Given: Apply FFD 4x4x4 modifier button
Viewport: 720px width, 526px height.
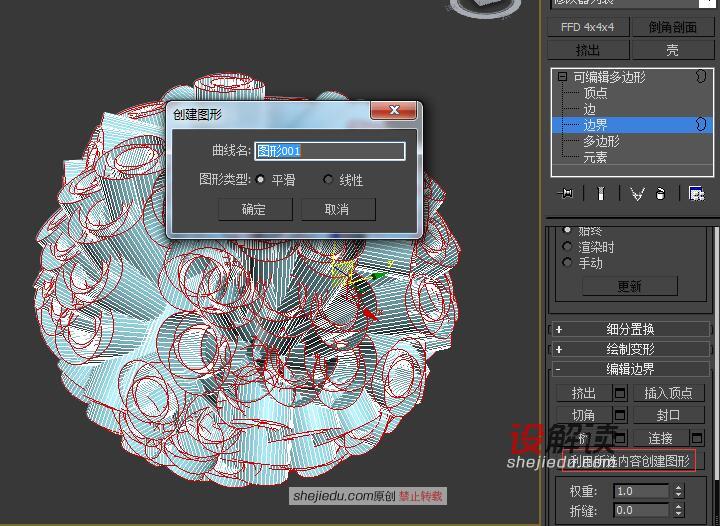Looking at the screenshot, I should (x=588, y=27).
